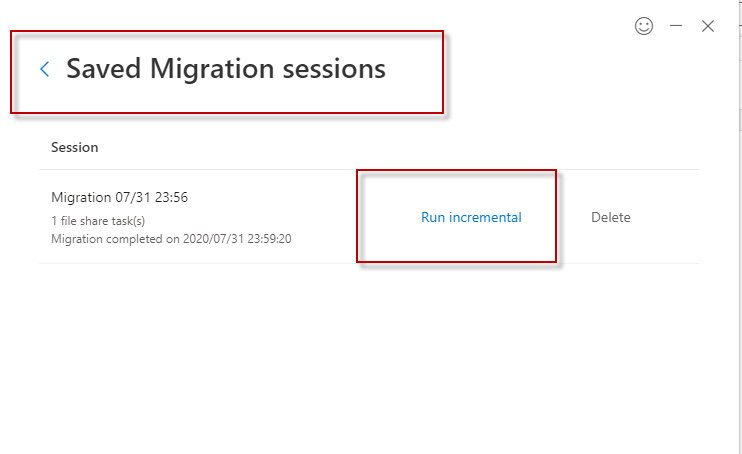The height and width of the screenshot is (454, 742).
Task: Go back from Saved Migration sessions page
Action: pos(44,69)
